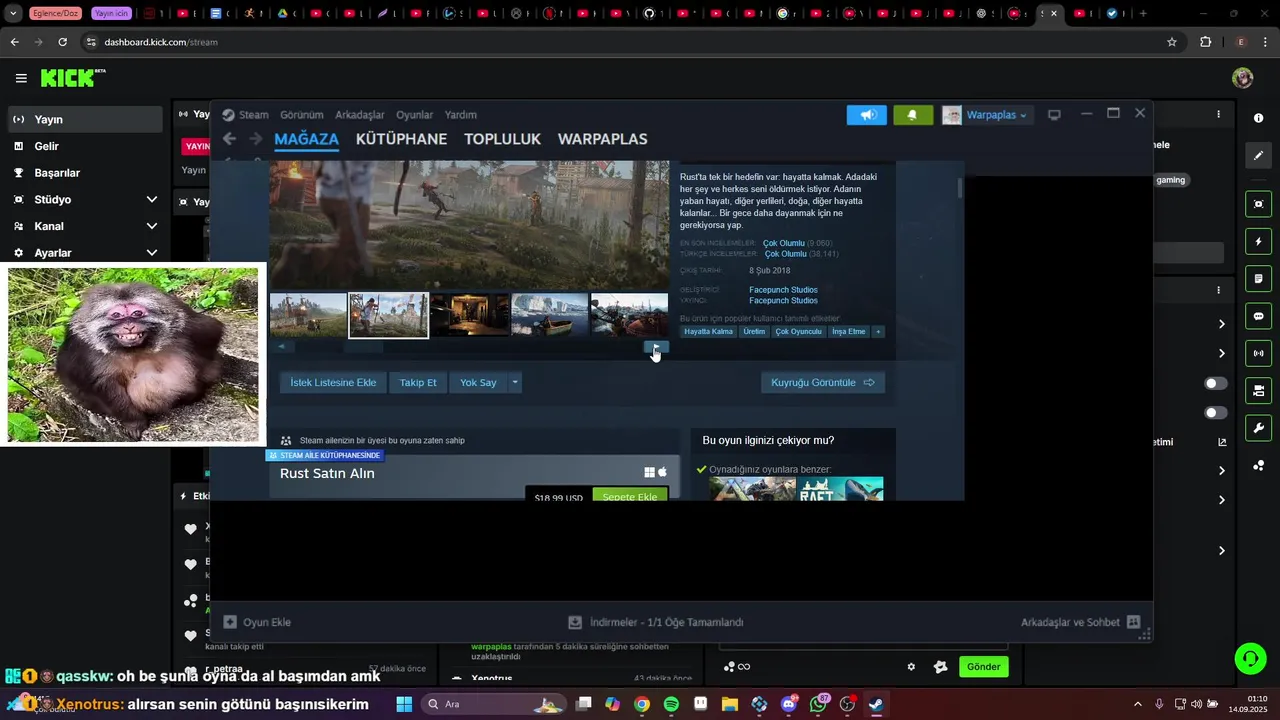Launch Steam Big Picture mode icon
Screen dimensions: 1280x720
(1054, 115)
